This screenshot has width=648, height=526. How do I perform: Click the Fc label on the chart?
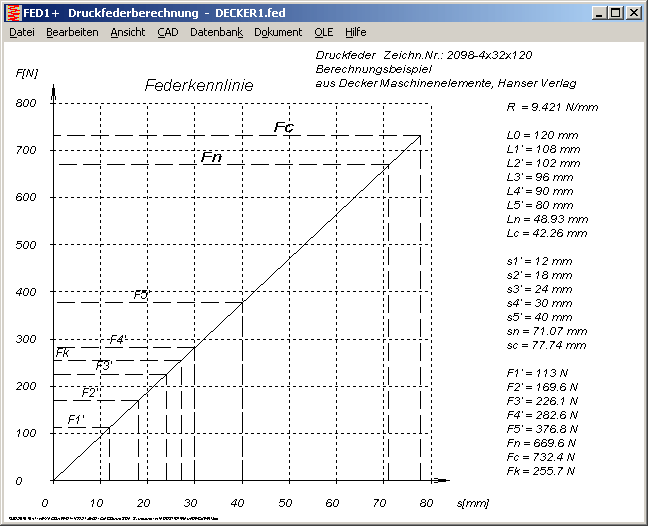pos(283,127)
